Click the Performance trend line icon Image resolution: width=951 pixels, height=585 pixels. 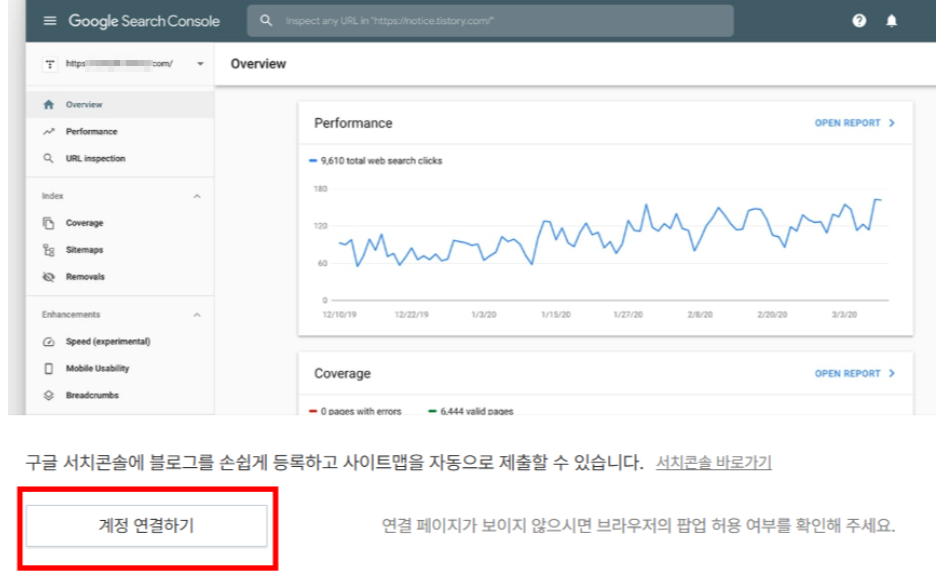point(49,132)
